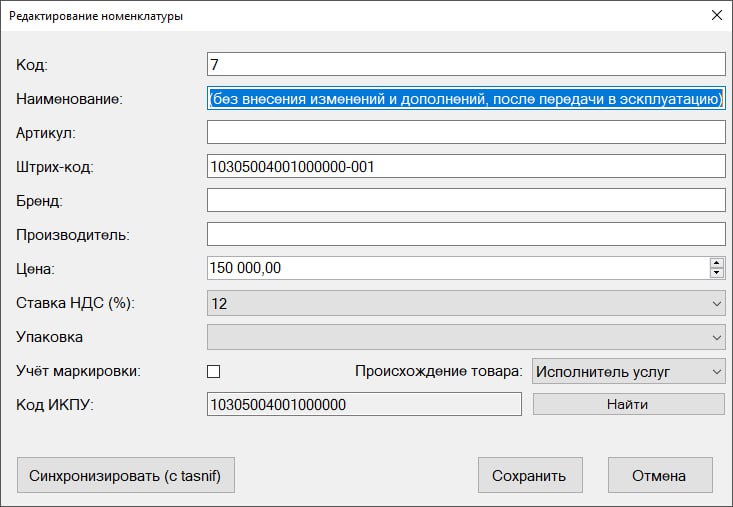The image size is (733, 507).
Task: Select the Производитель input field
Action: (x=465, y=234)
